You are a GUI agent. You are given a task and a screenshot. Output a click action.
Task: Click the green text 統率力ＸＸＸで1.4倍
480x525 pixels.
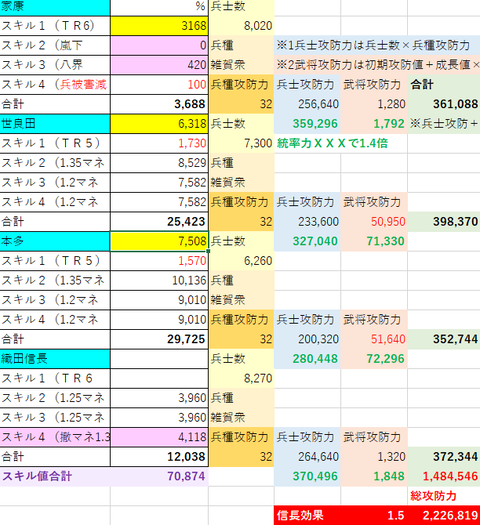pos(332,143)
